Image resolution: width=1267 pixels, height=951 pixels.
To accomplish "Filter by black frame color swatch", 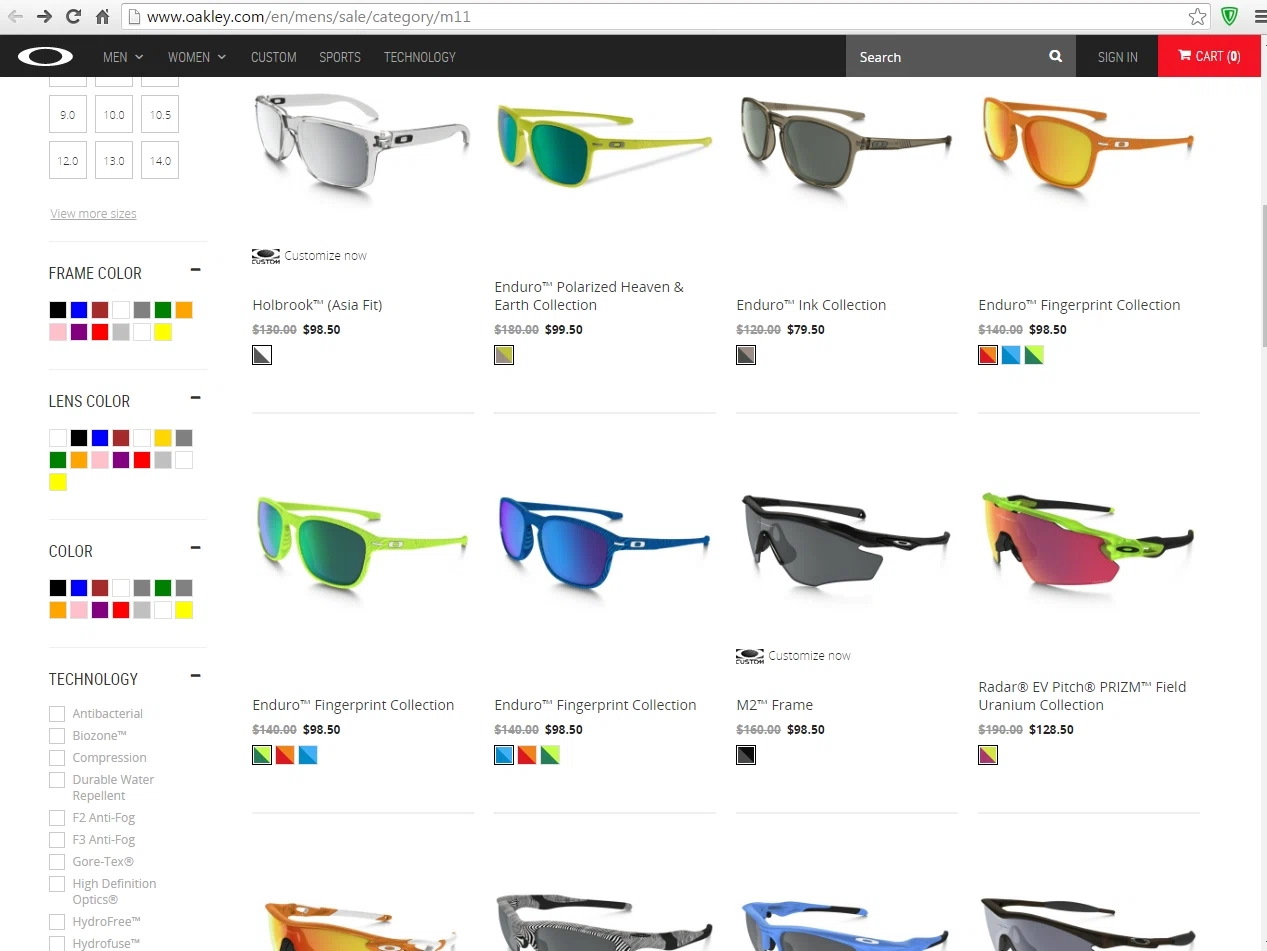I will point(58,310).
